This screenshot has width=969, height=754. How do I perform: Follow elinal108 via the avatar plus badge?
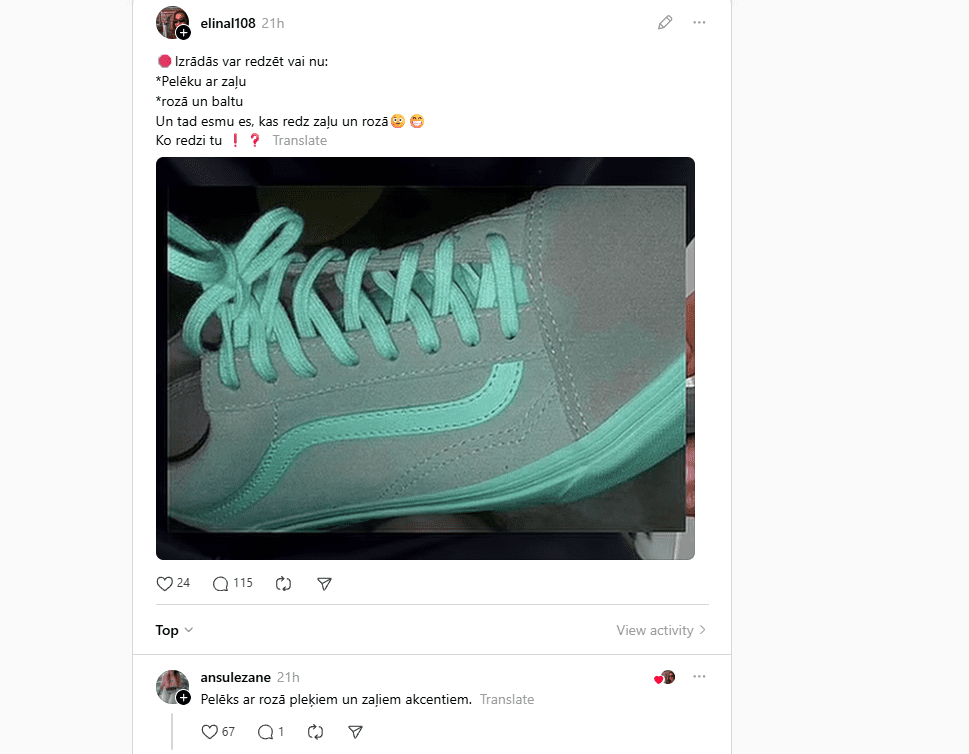(184, 33)
